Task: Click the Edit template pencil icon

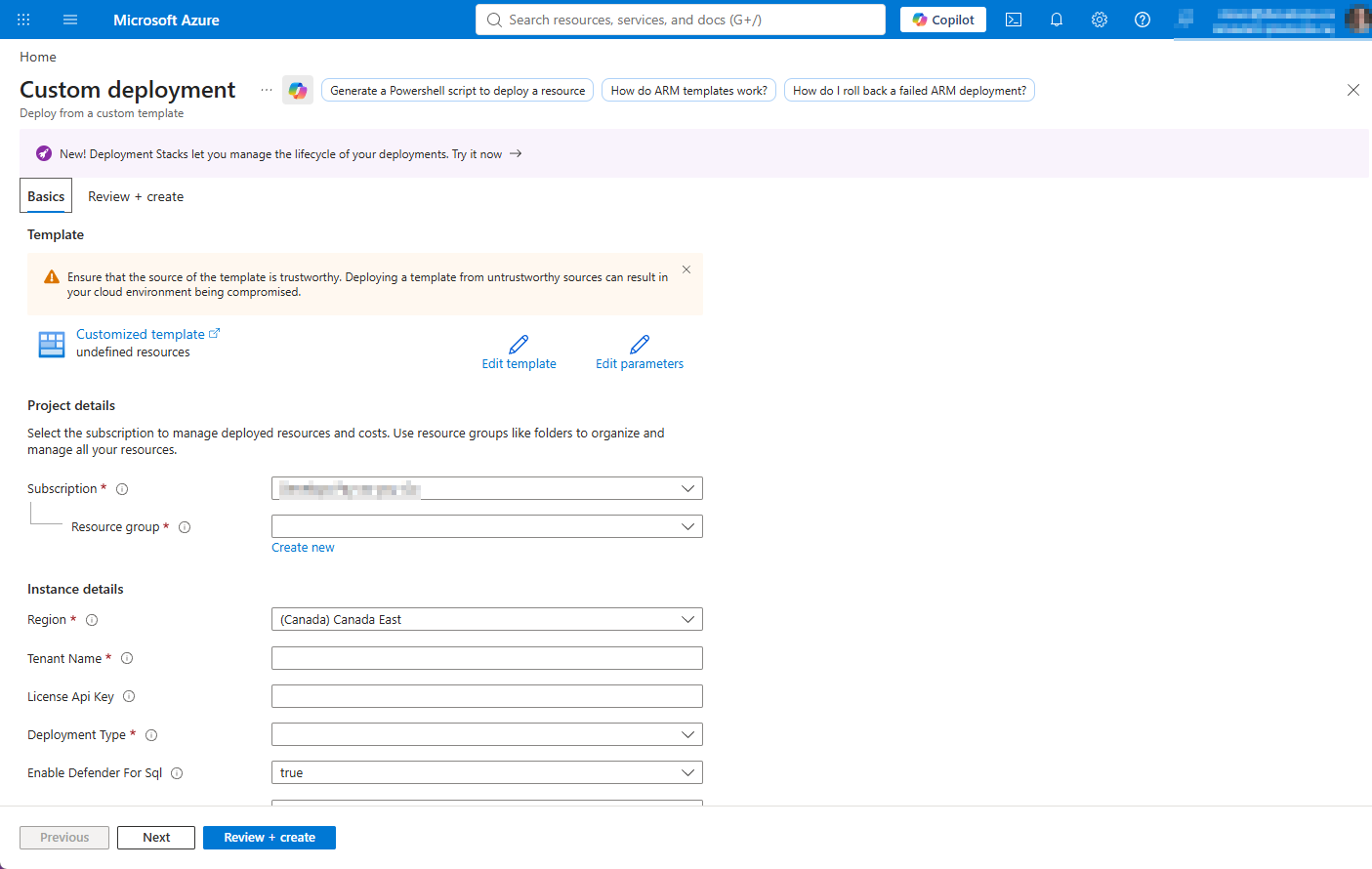Action: coord(519,344)
